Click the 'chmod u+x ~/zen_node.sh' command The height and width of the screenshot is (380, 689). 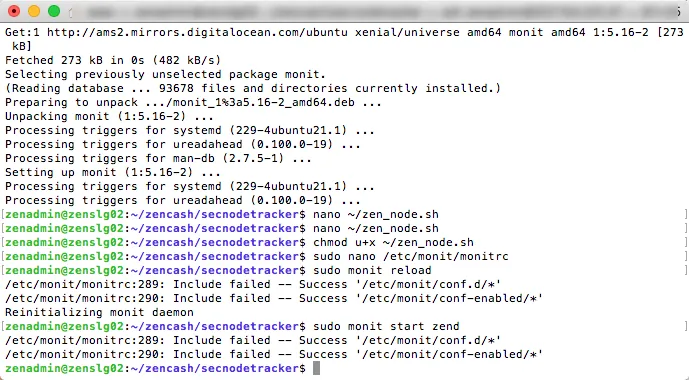point(393,242)
